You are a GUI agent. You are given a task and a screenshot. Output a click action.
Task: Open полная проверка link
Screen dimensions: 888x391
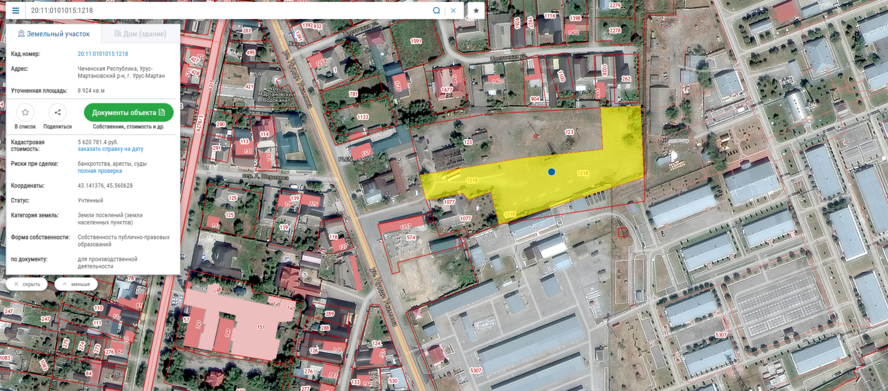pyautogui.click(x=100, y=171)
